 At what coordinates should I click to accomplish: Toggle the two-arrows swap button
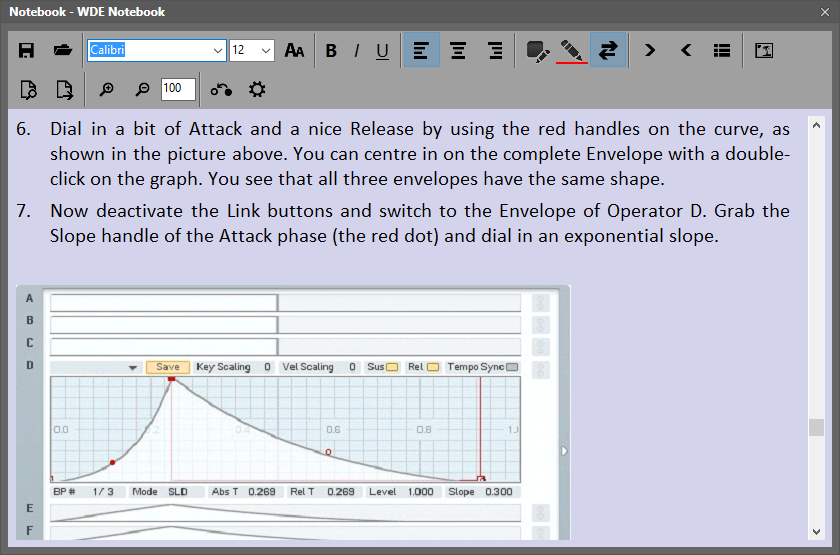pyautogui.click(x=608, y=50)
